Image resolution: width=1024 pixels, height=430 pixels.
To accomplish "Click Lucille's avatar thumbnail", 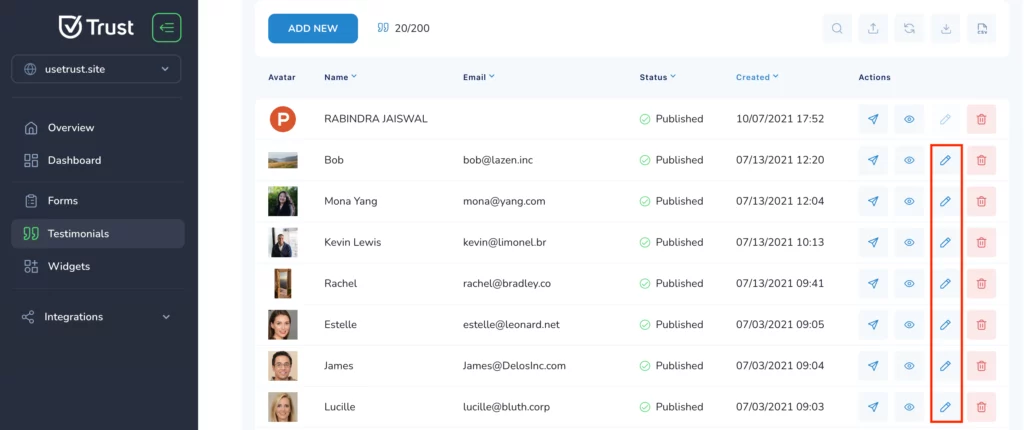I will click(283, 406).
